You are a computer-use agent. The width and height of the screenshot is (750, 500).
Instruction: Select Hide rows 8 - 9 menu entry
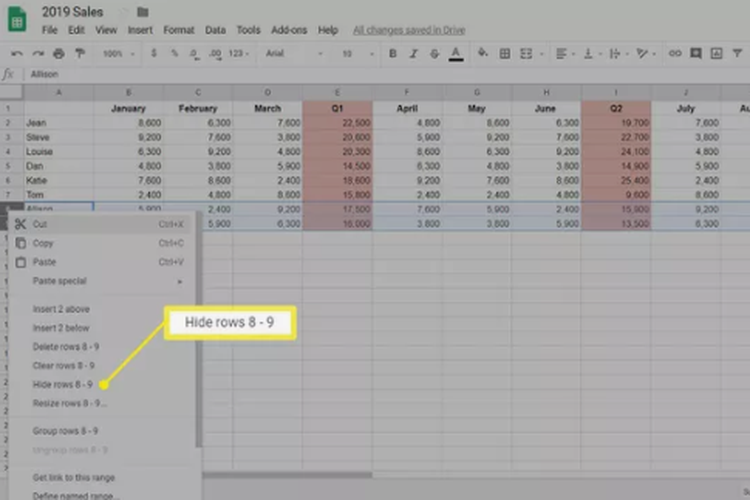63,385
